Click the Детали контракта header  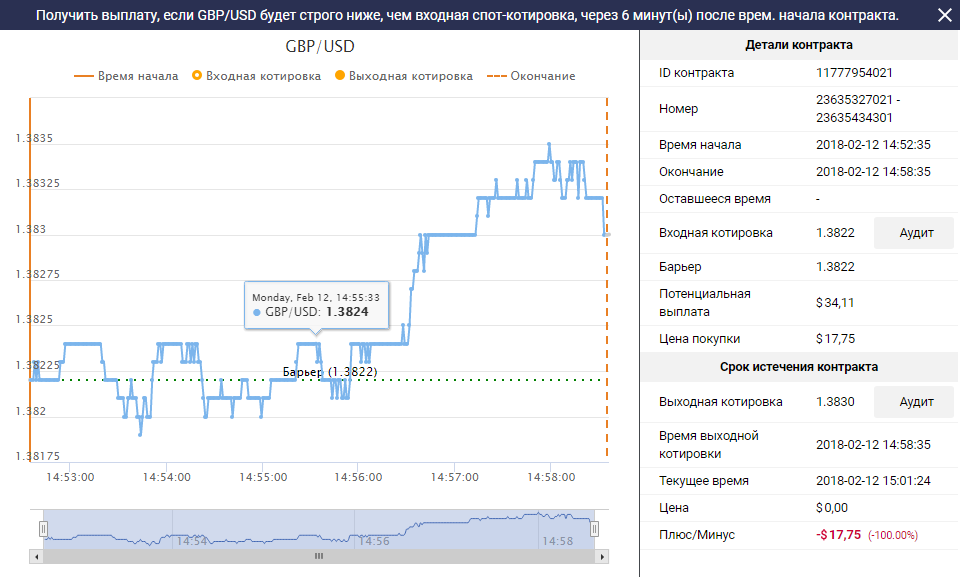pyautogui.click(x=799, y=45)
